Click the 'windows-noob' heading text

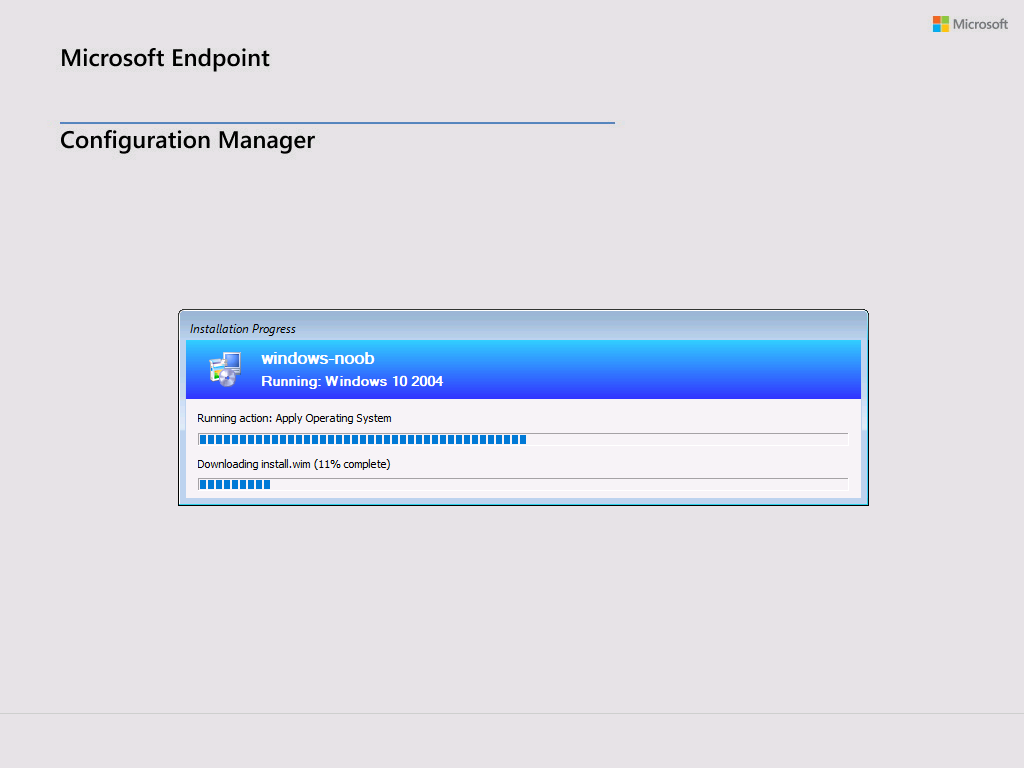[318, 359]
